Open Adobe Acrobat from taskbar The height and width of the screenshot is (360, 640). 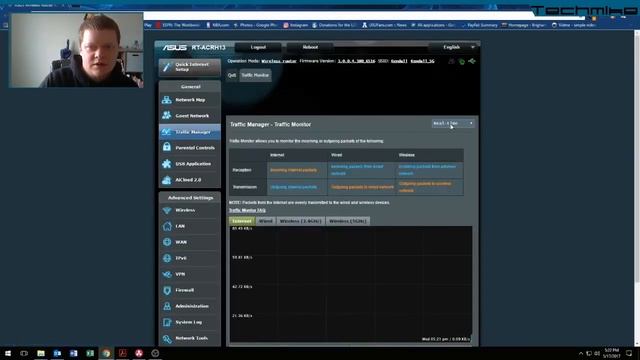point(122,353)
